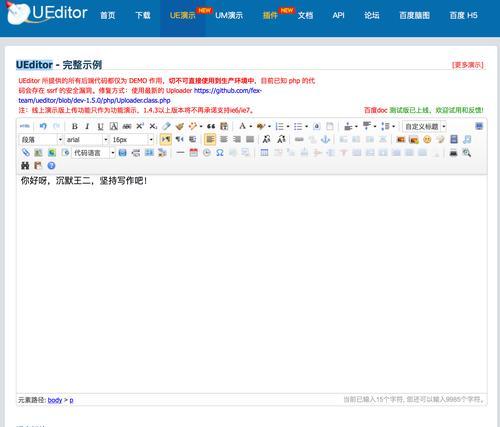Clear formatting with the eraser icon
The image size is (500, 427).
tap(166, 126)
